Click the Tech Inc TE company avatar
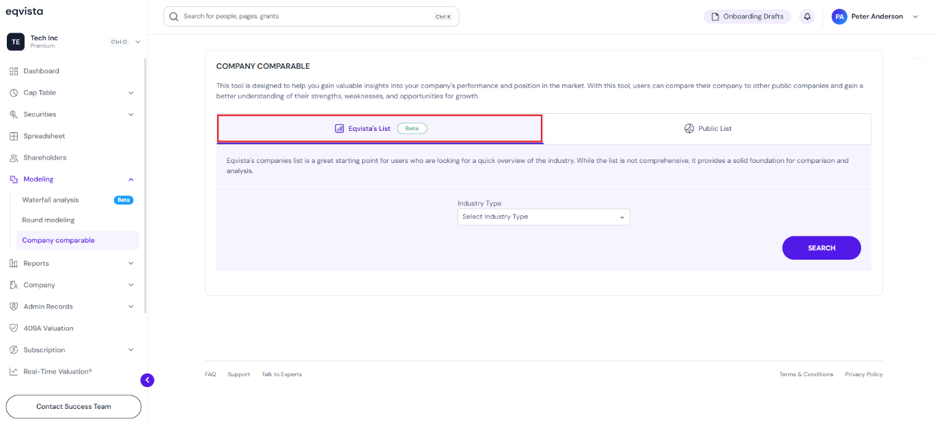 pyautogui.click(x=15, y=41)
